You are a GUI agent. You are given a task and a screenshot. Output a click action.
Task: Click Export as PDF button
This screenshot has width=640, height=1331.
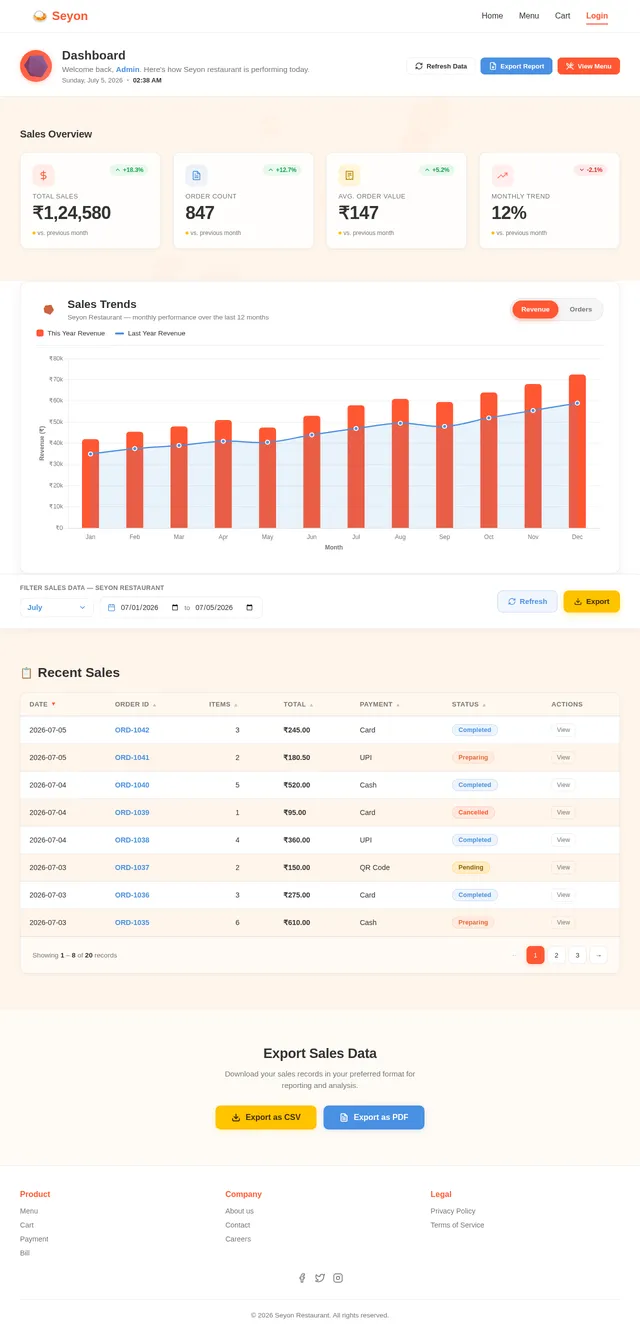(x=374, y=1117)
